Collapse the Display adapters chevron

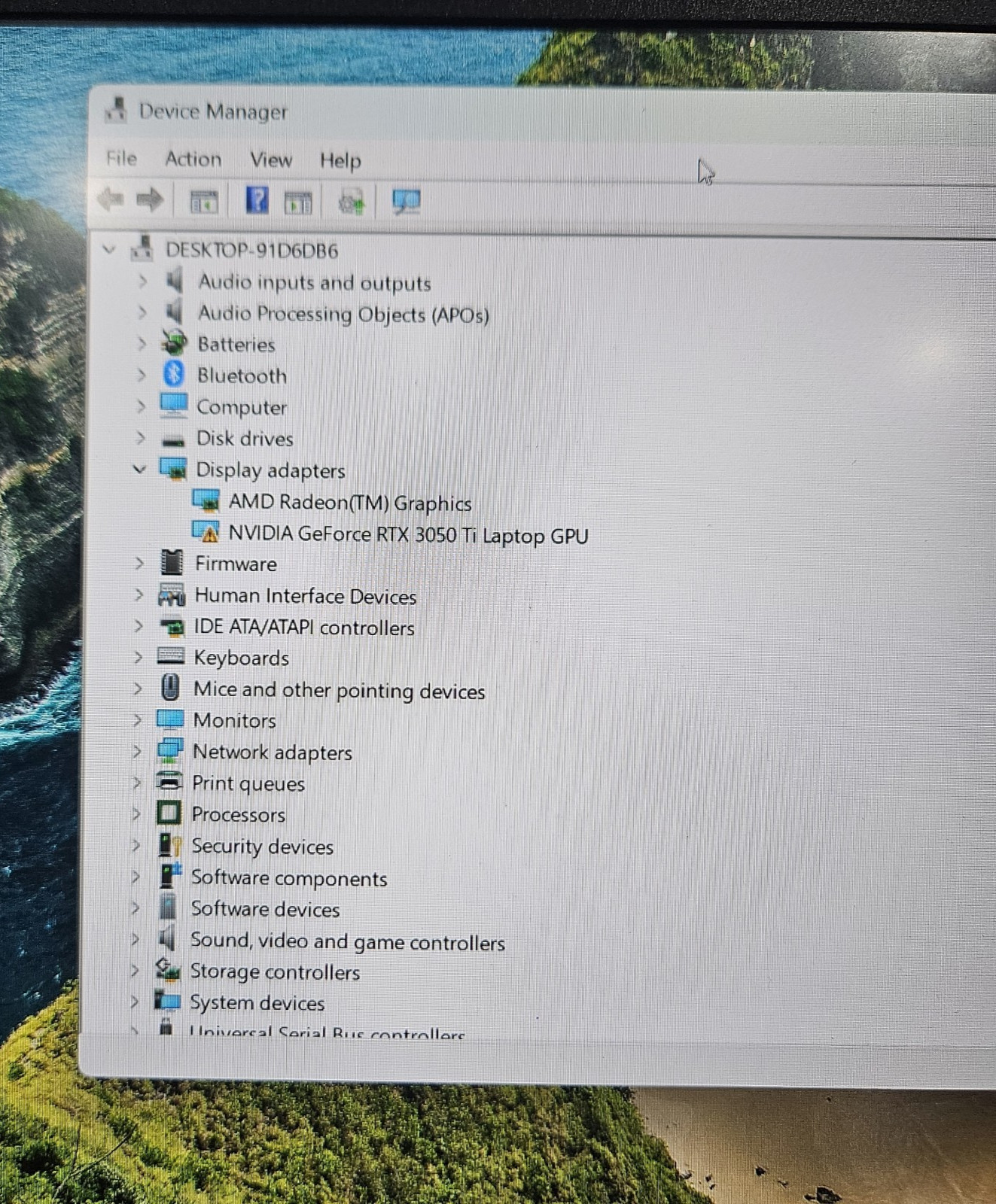(139, 470)
